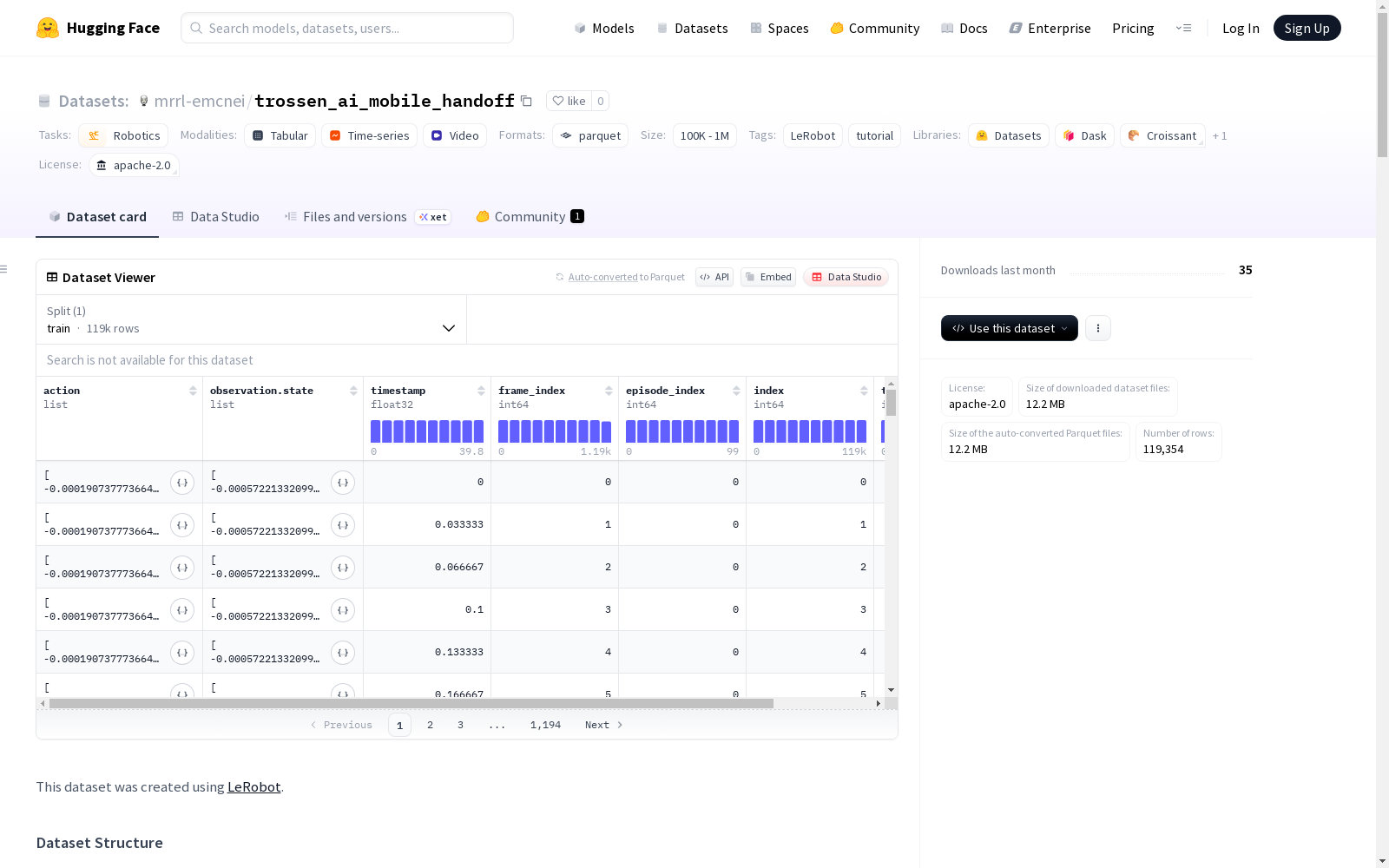Open the Split train dropdown
Viewport: 1389px width, 868px height.
tap(251, 319)
